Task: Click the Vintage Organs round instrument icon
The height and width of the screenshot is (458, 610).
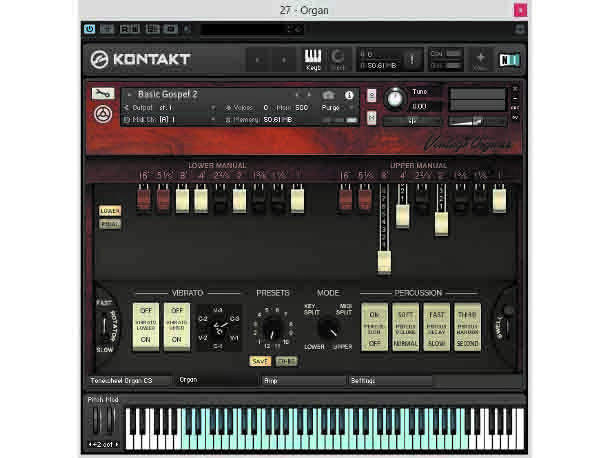Action: tap(103, 114)
